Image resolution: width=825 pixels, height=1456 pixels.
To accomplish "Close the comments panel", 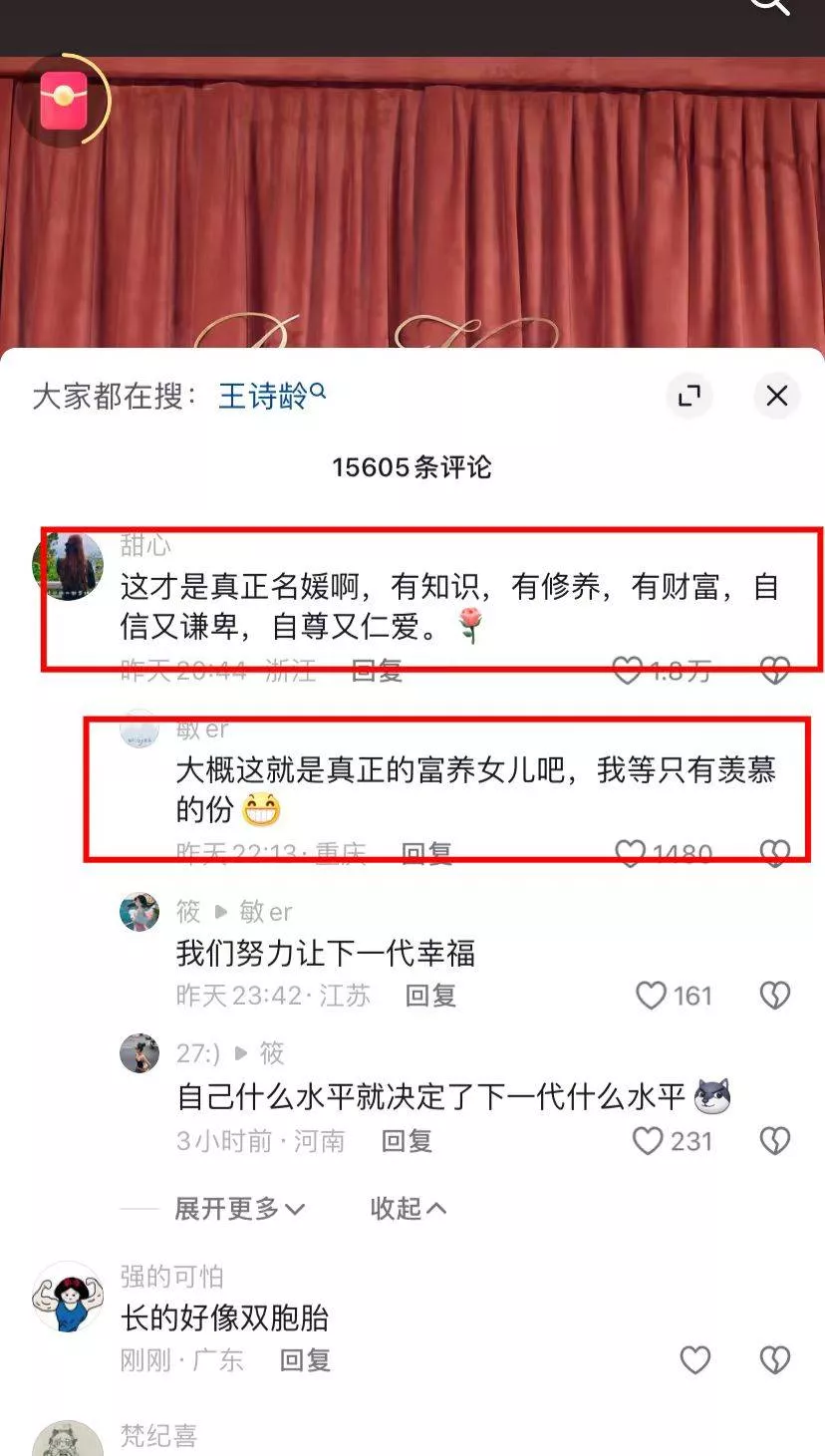I will tap(776, 396).
